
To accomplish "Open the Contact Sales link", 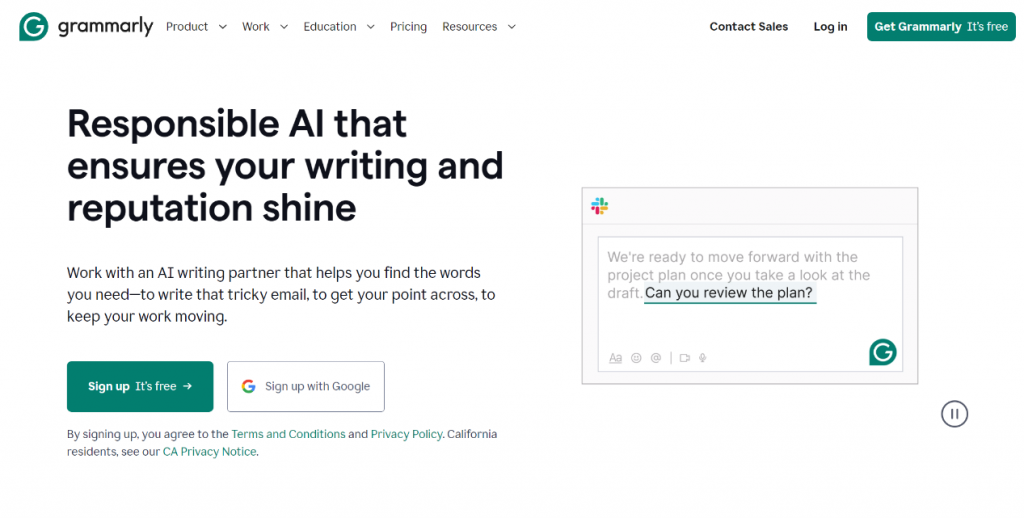I will click(x=748, y=27).
